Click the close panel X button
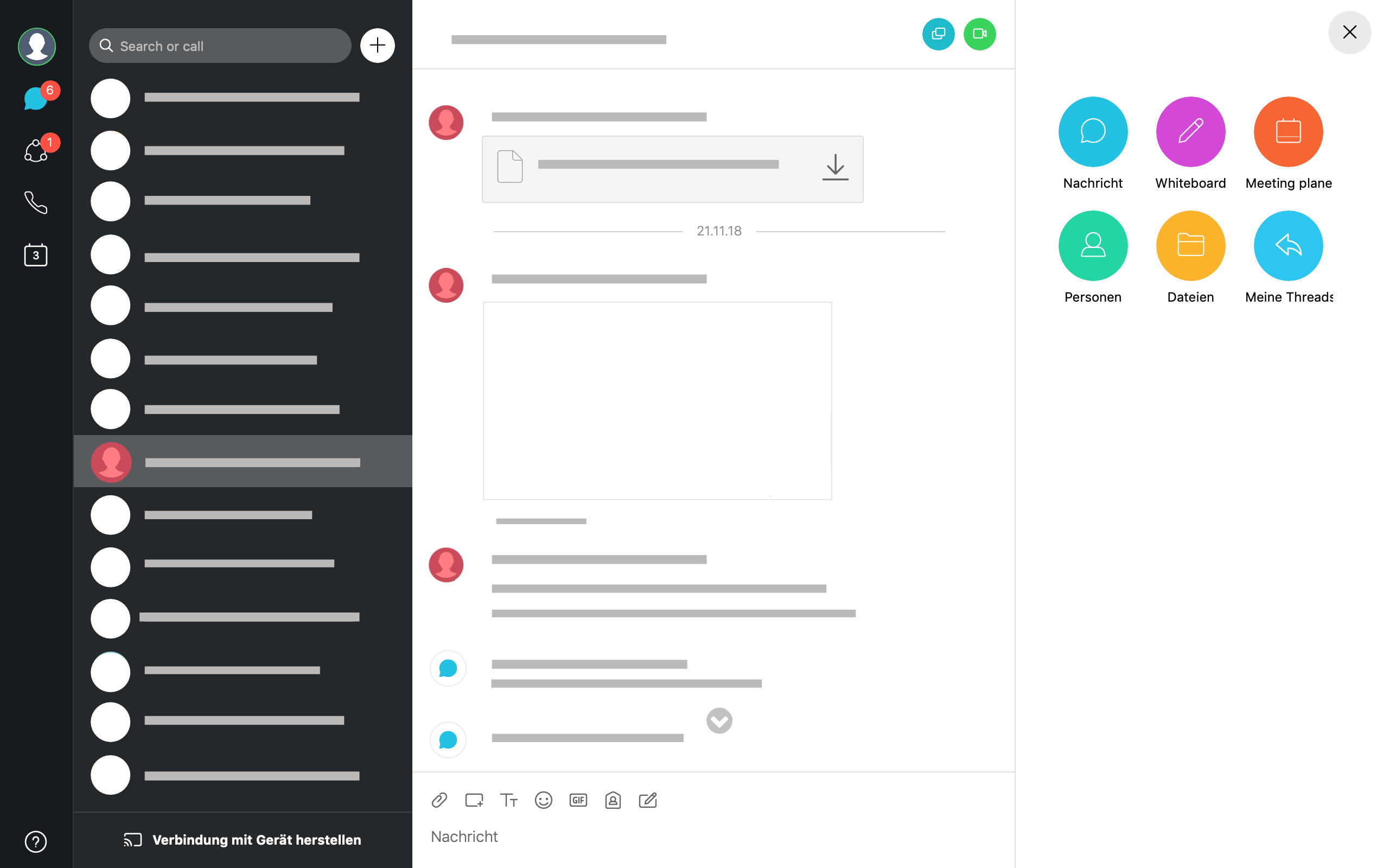The image size is (1389, 868). (1349, 32)
